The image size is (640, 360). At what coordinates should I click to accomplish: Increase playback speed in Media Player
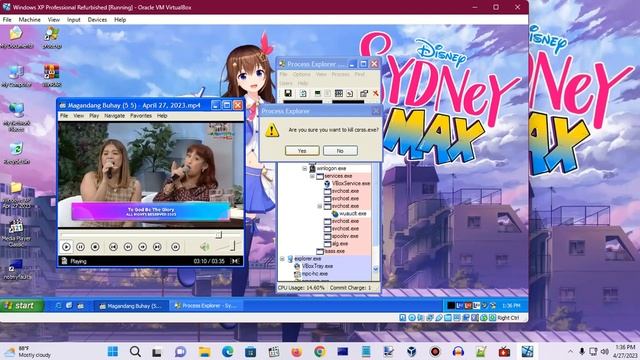142,247
